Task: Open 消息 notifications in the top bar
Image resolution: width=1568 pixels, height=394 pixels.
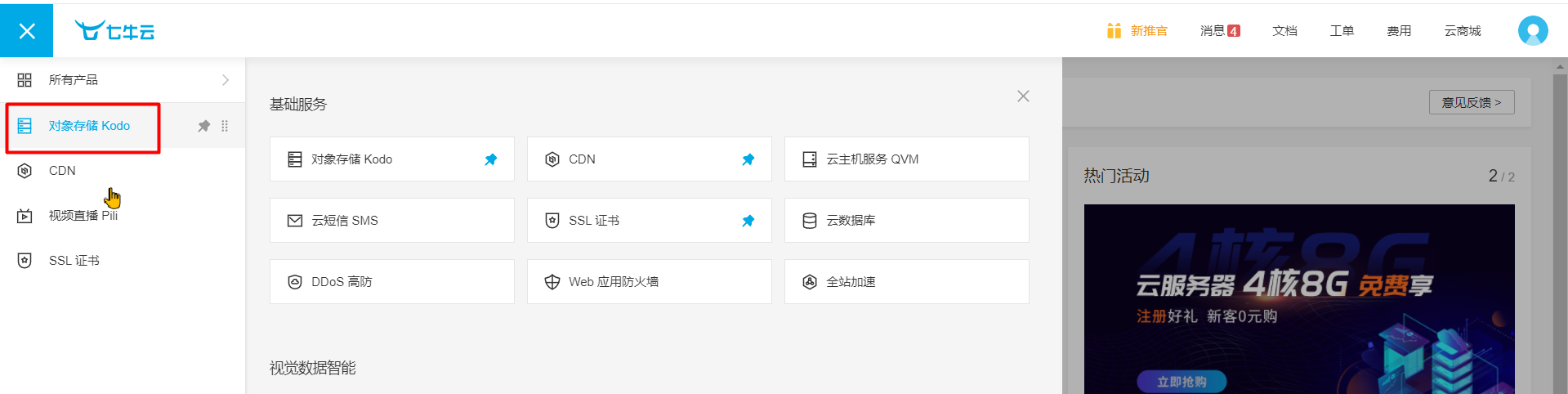Action: point(1219,31)
